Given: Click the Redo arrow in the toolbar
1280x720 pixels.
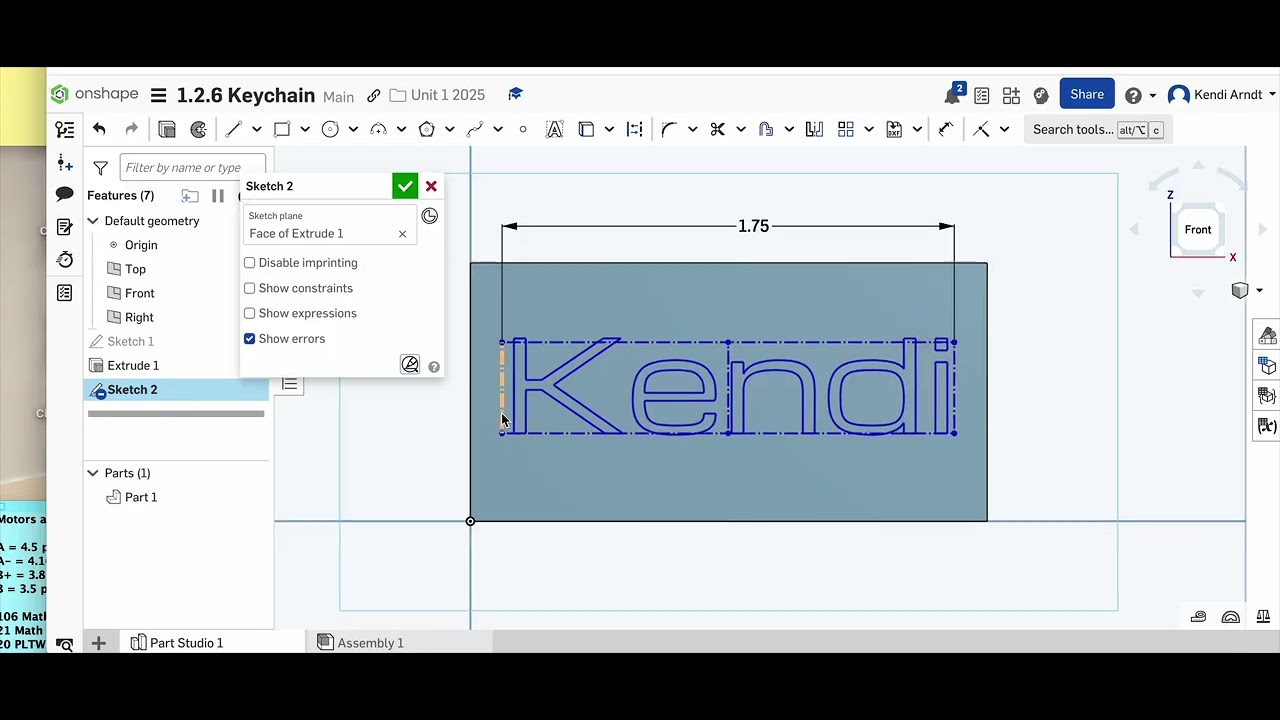Looking at the screenshot, I should pos(131,129).
